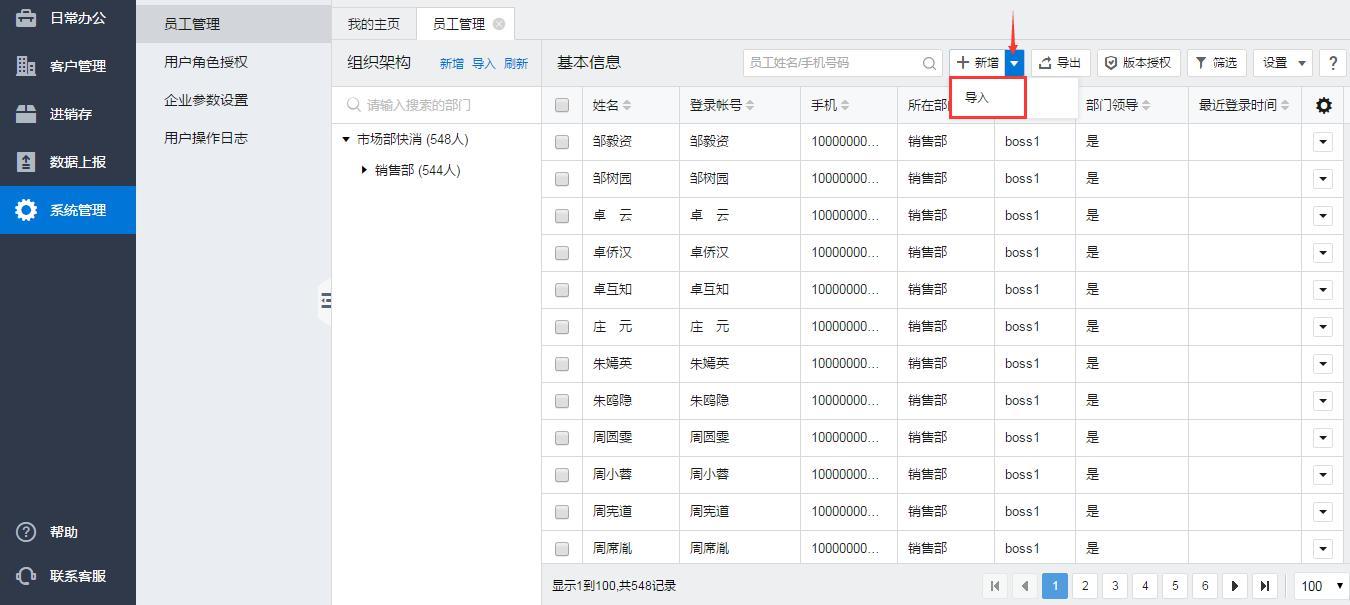Open 数据上报 in the sidebar

[68, 162]
